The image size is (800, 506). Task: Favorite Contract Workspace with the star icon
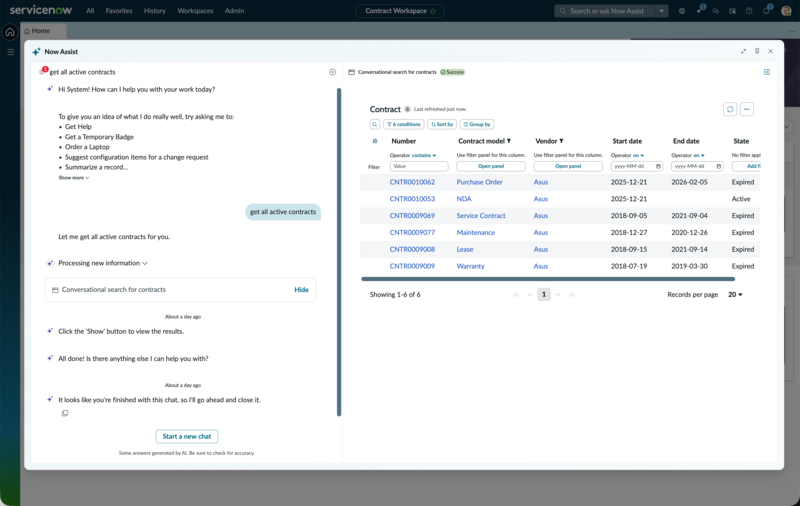click(x=433, y=11)
